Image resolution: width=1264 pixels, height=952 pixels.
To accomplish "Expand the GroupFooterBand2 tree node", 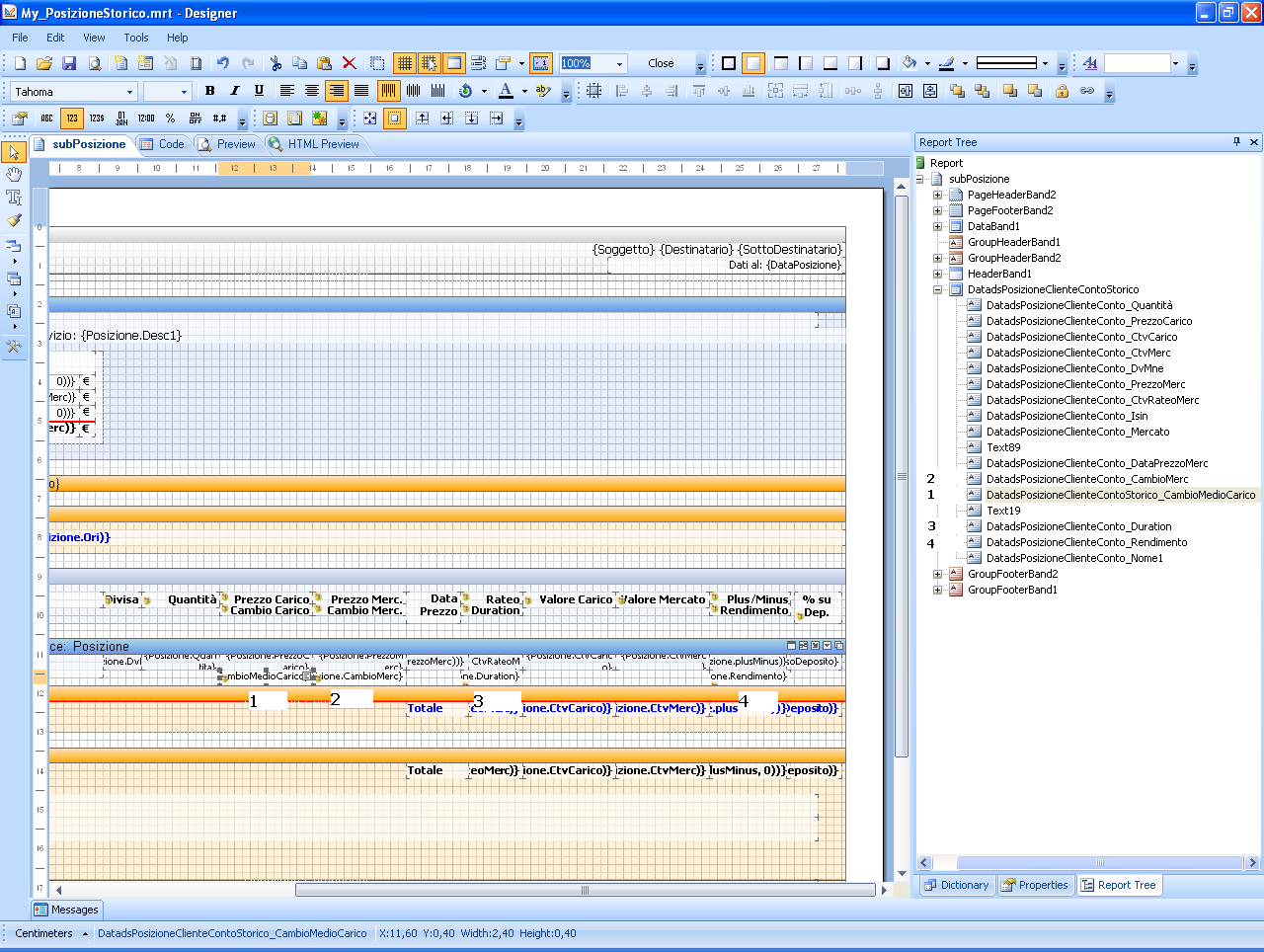I will coord(937,574).
